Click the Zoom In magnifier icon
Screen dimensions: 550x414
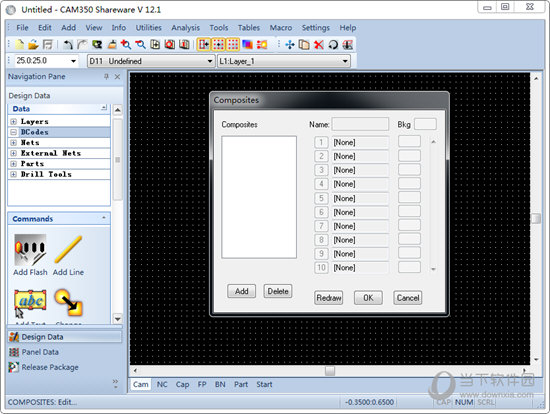[126, 45]
